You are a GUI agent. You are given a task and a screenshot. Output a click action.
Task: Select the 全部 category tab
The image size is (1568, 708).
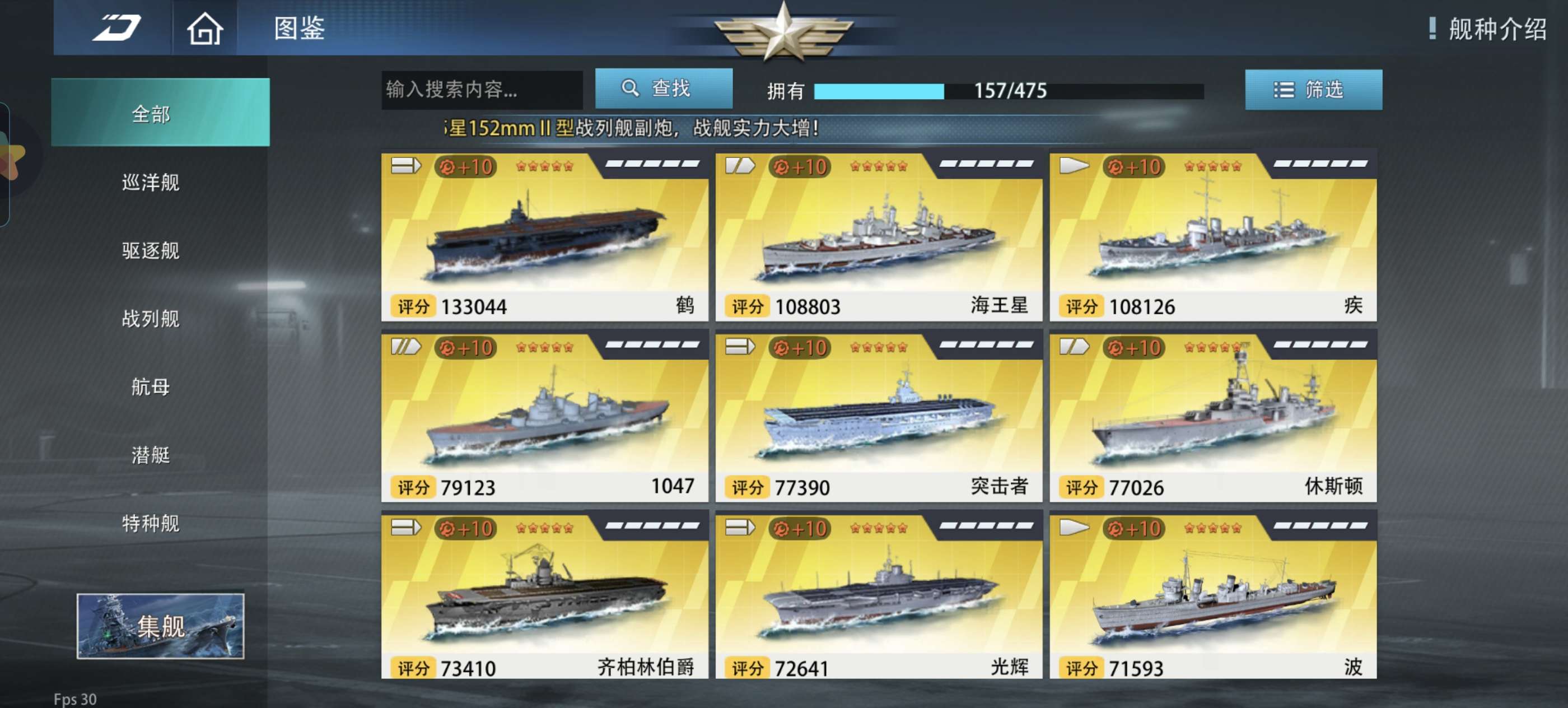160,112
